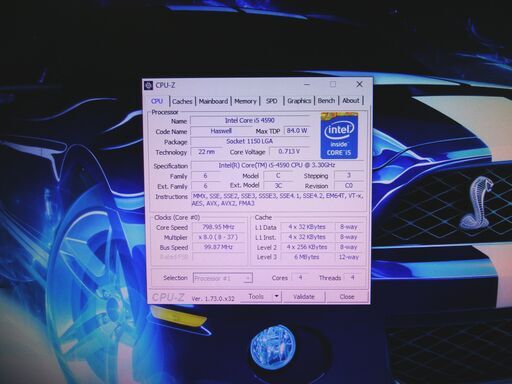The height and width of the screenshot is (384, 512).
Task: Show the About tab
Action: click(x=351, y=100)
